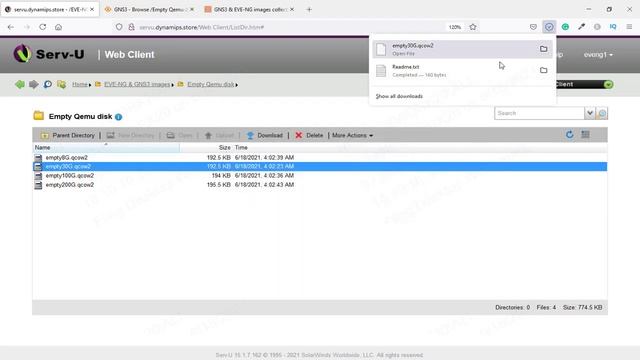Click the browser Back arrow
Image resolution: width=640 pixels, height=360 pixels.
(11, 27)
